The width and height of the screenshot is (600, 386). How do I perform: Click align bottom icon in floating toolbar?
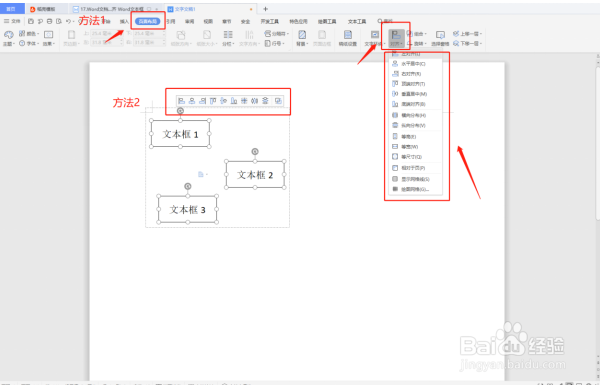(x=234, y=101)
